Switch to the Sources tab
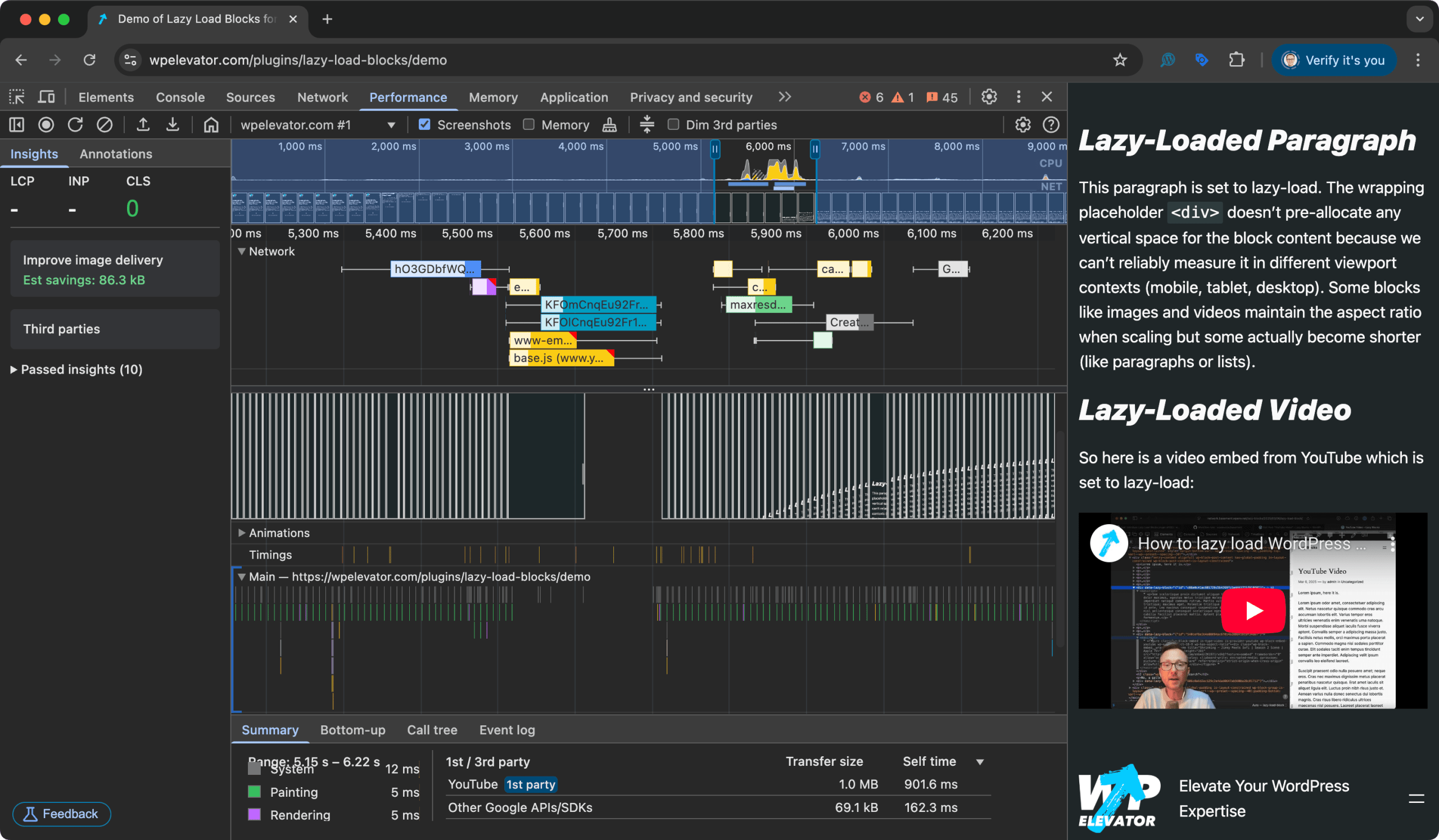 (x=251, y=98)
